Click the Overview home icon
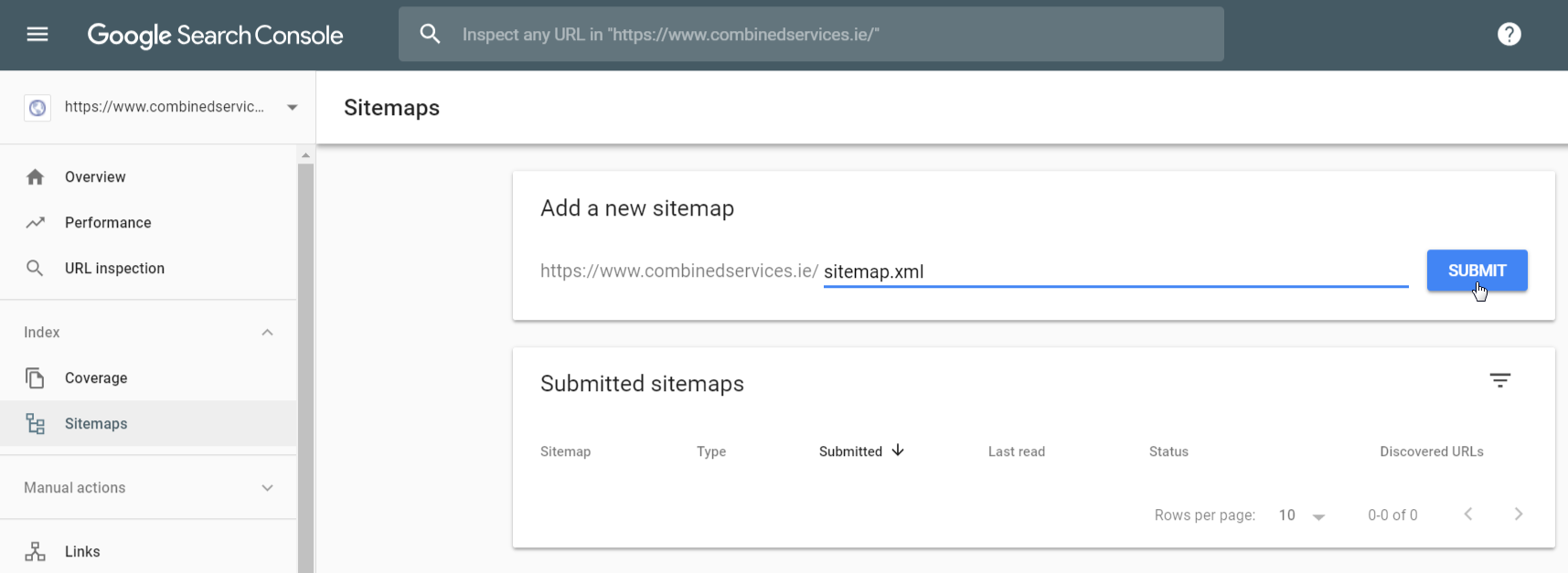1568x573 pixels. (36, 177)
